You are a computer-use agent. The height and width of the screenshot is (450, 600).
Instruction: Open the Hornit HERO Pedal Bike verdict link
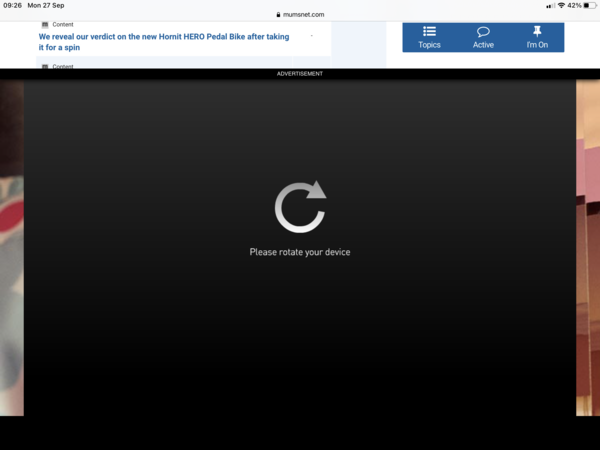tap(164, 42)
